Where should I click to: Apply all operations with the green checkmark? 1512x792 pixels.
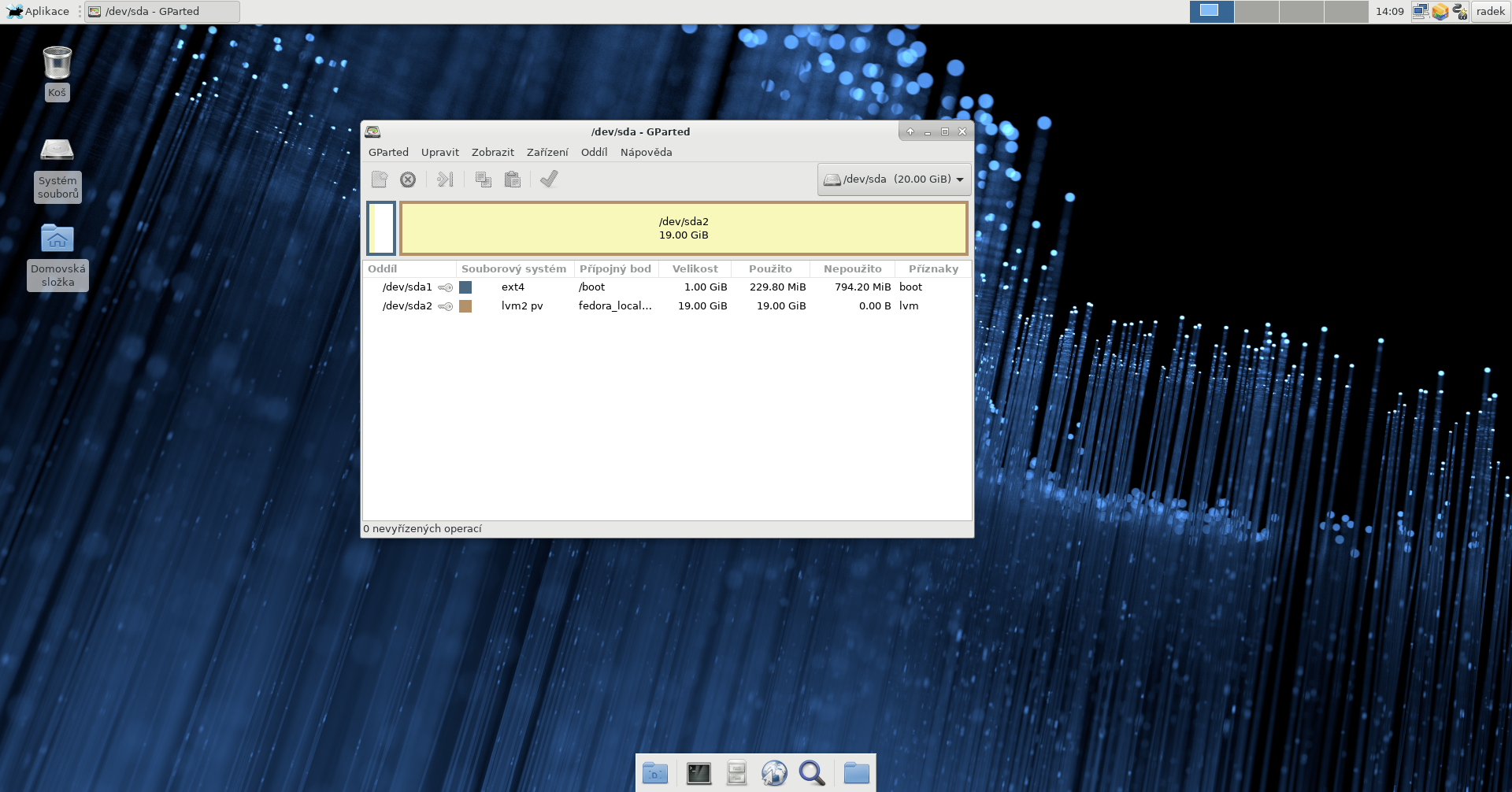[549, 179]
